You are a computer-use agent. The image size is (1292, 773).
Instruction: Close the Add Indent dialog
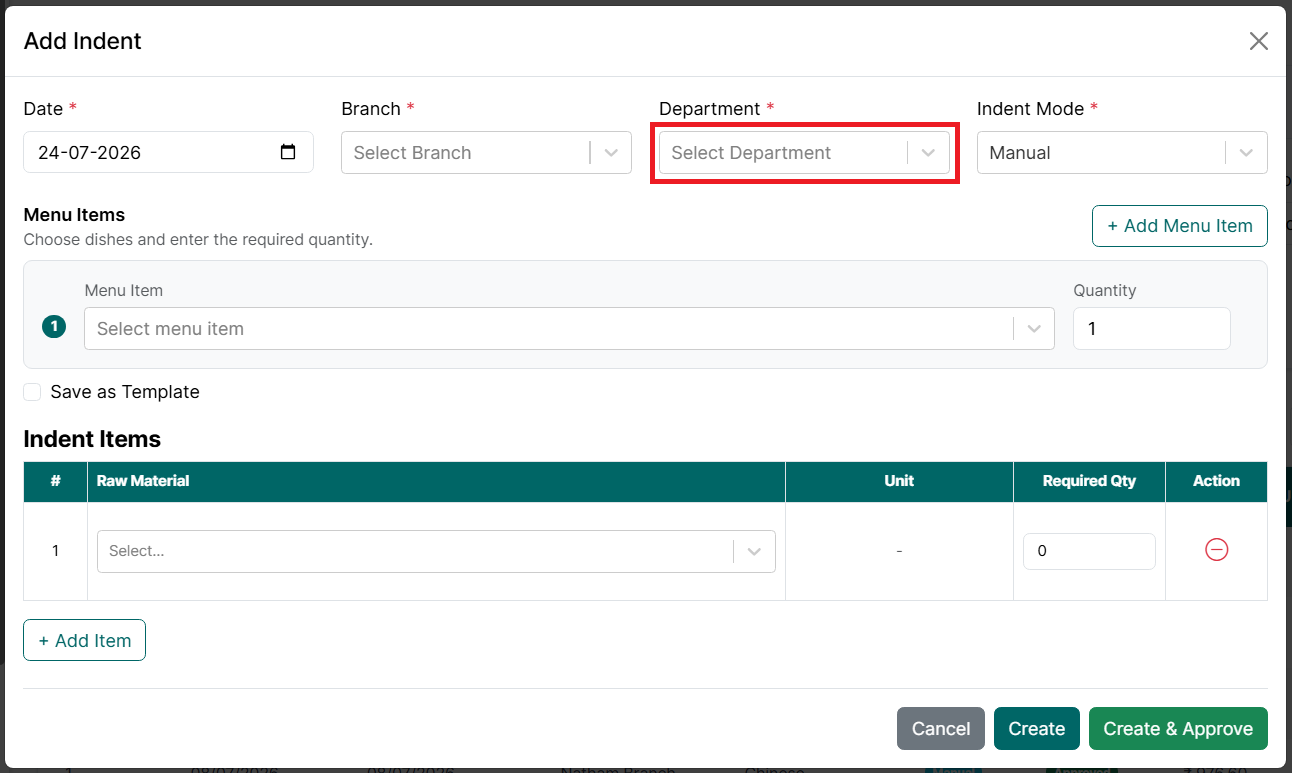click(1258, 41)
